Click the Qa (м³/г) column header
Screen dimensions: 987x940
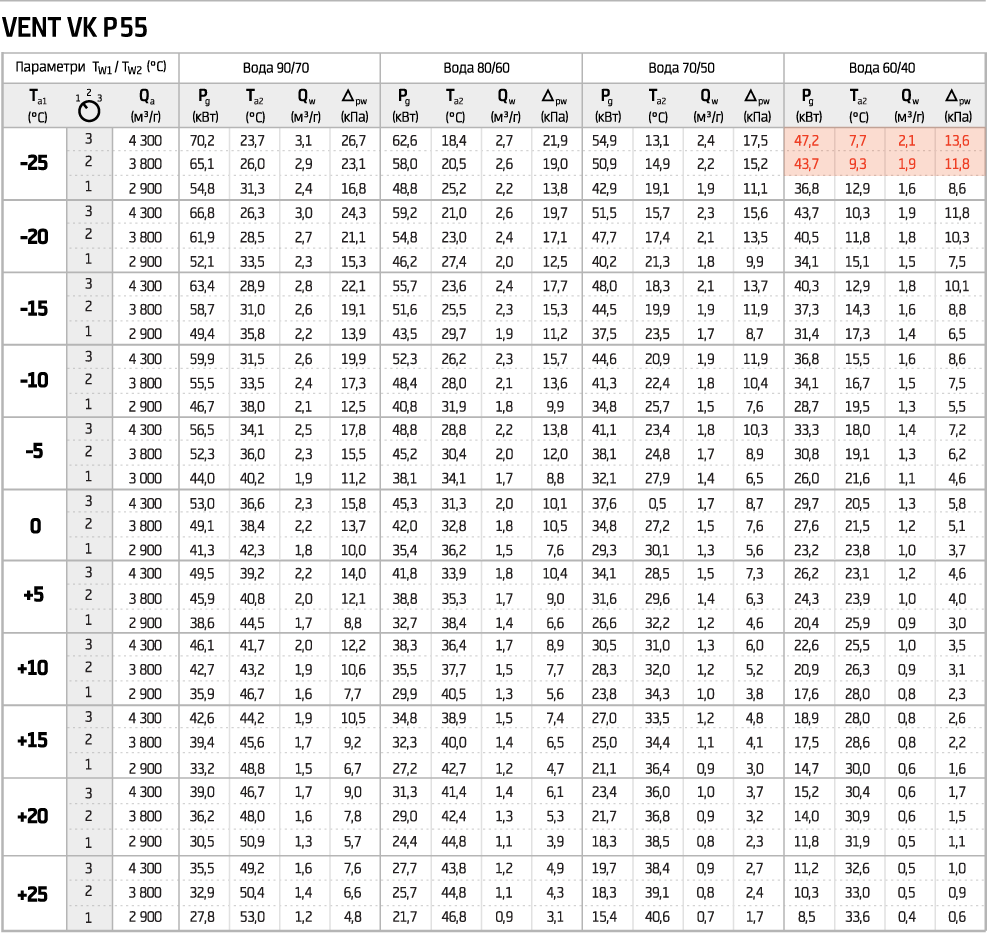coord(146,104)
